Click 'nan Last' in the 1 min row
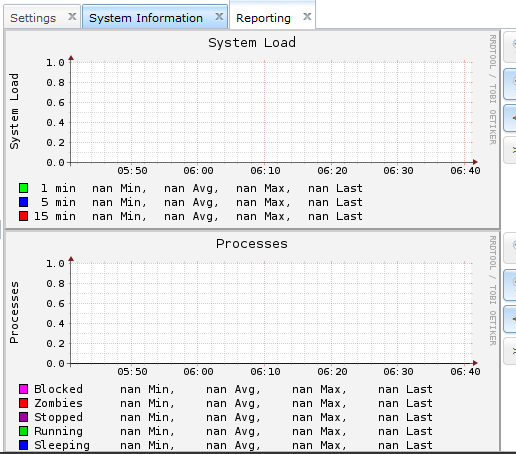 coord(335,188)
